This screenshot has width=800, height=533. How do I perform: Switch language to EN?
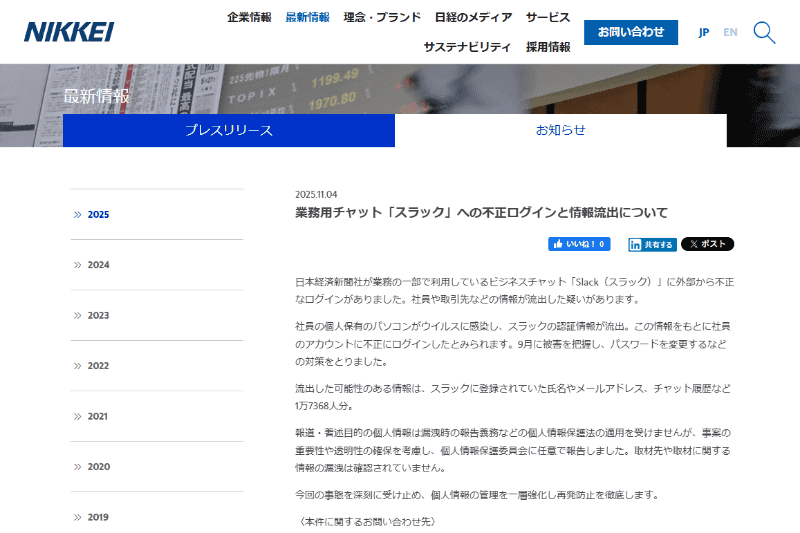click(x=730, y=33)
